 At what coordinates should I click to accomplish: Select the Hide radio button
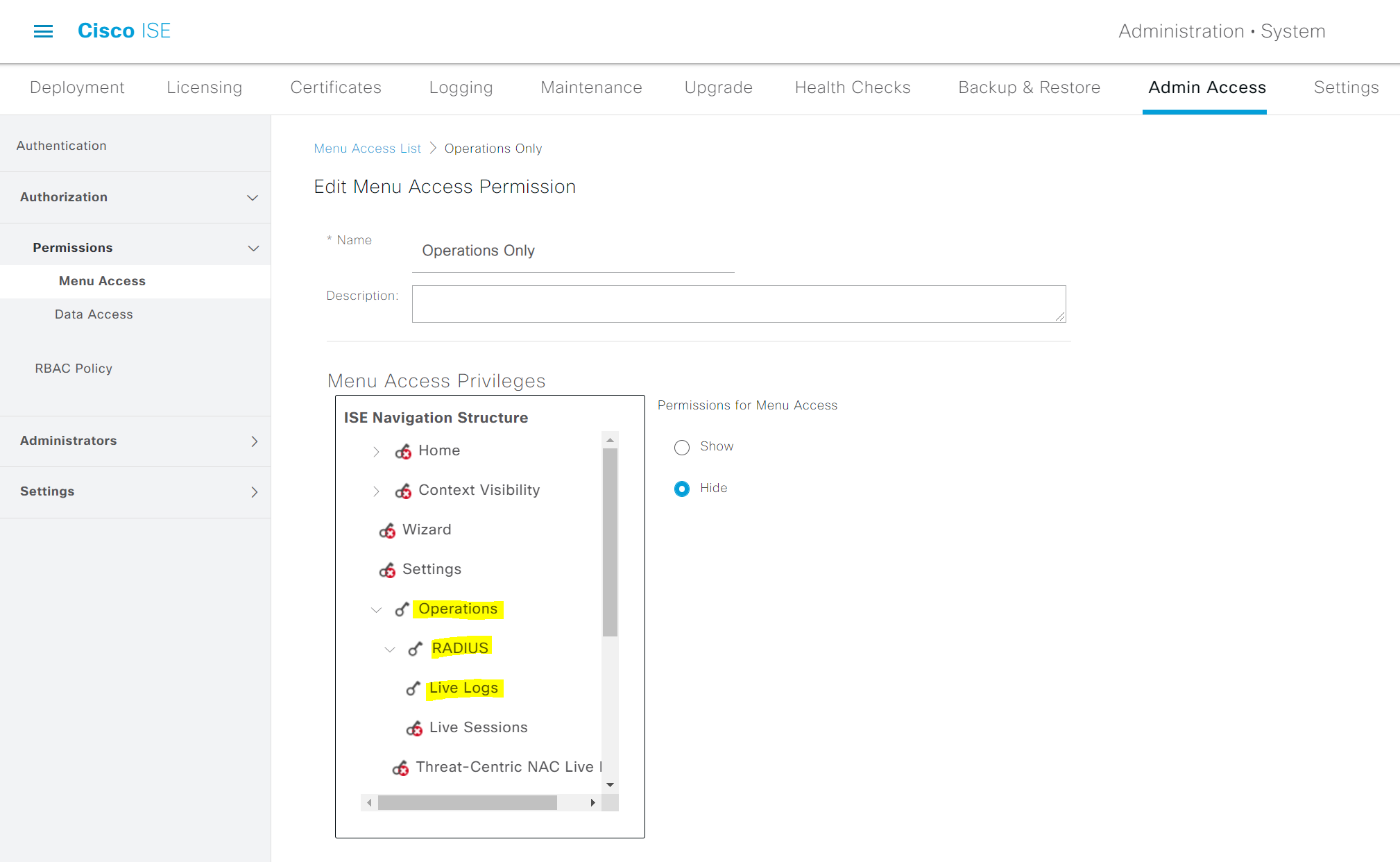coord(682,489)
